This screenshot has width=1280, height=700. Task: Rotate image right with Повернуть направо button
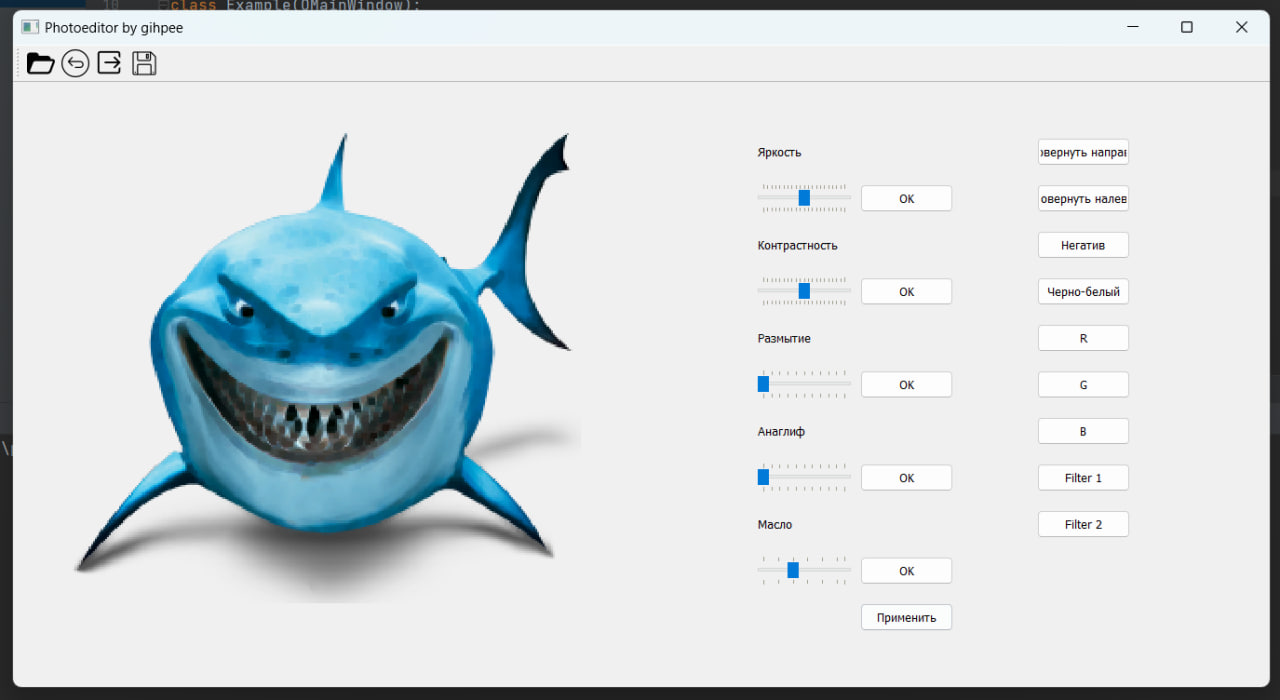tap(1083, 152)
